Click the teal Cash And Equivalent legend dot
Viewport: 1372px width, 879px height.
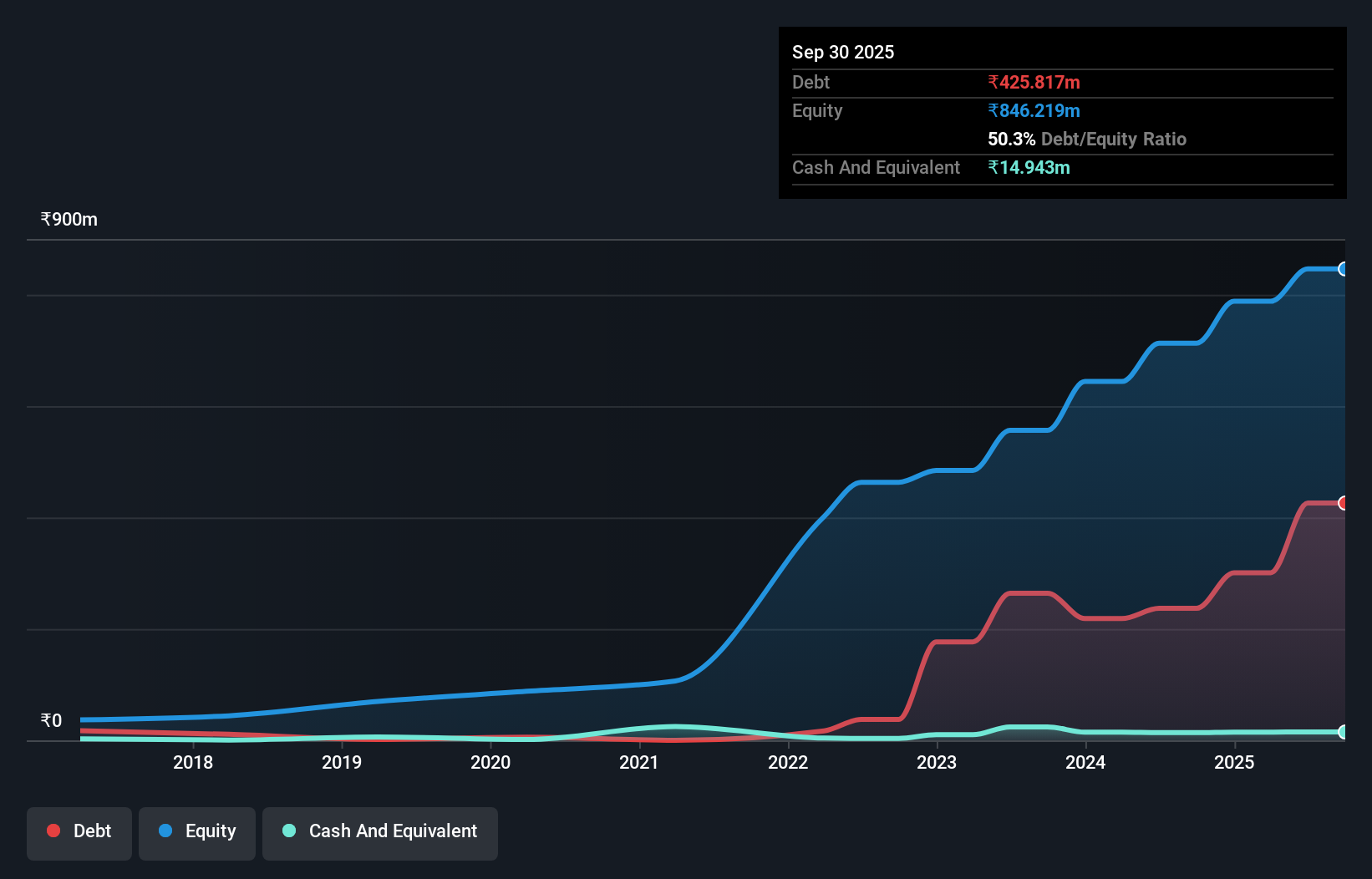click(288, 831)
